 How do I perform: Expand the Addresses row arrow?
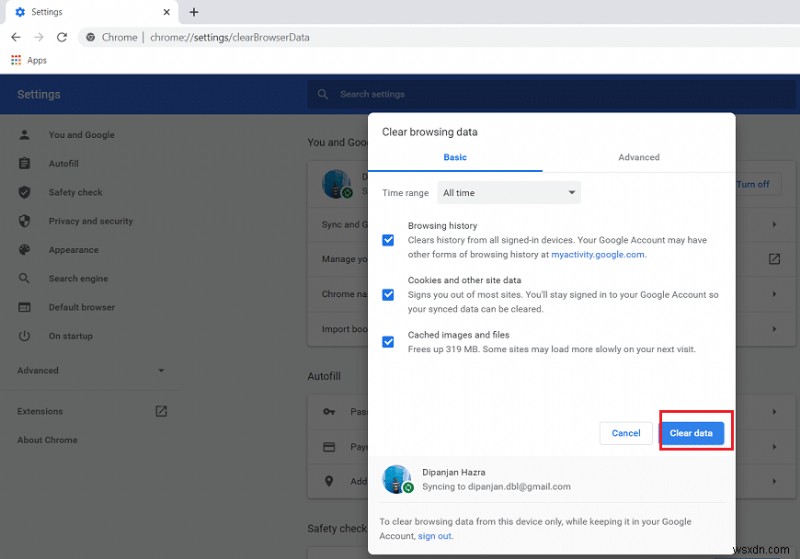point(774,481)
